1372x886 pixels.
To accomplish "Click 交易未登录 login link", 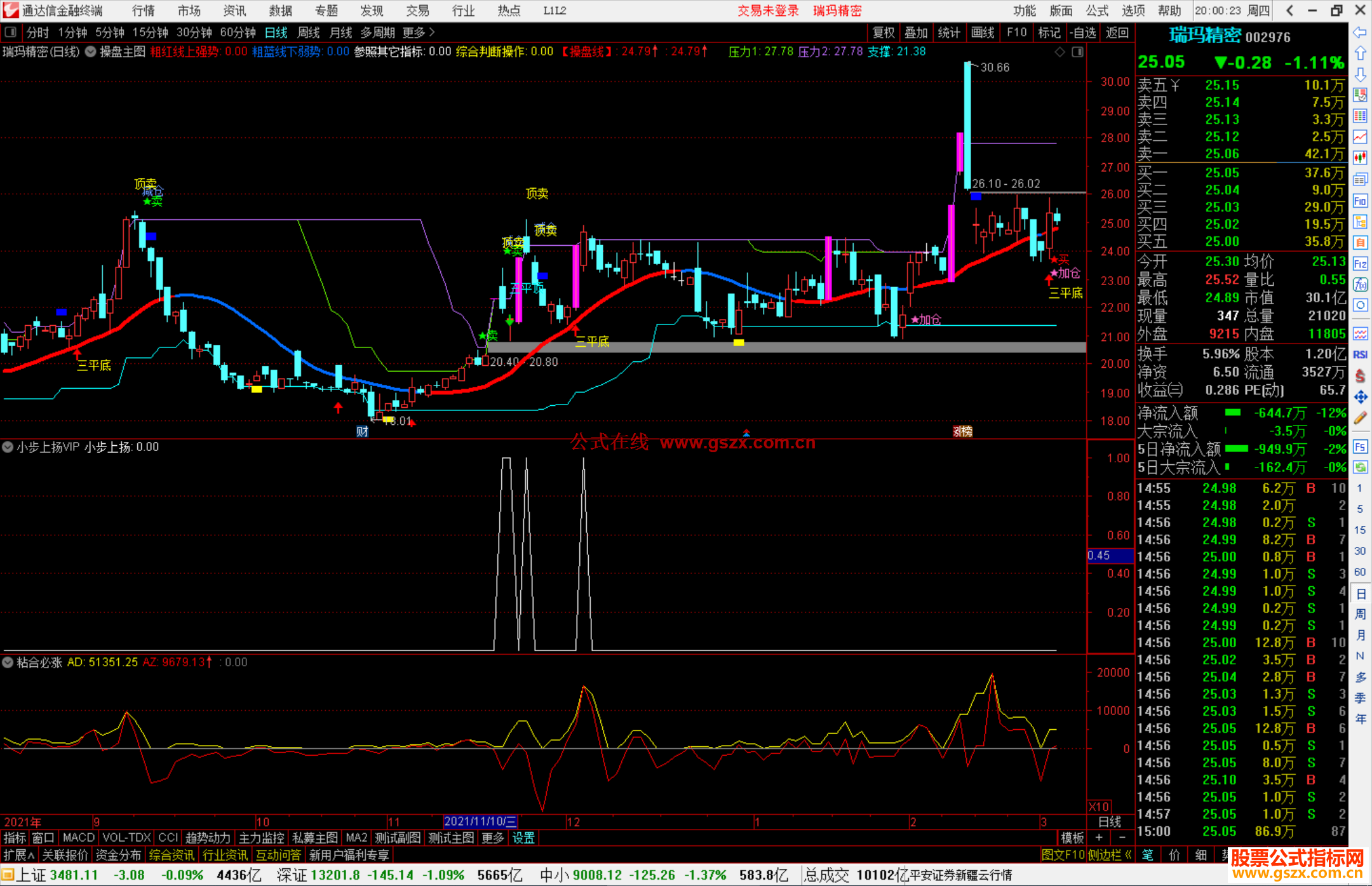I will [x=768, y=10].
